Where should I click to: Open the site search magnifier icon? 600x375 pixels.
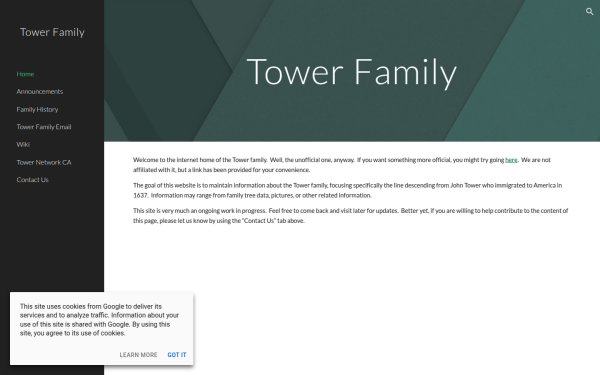coord(589,11)
